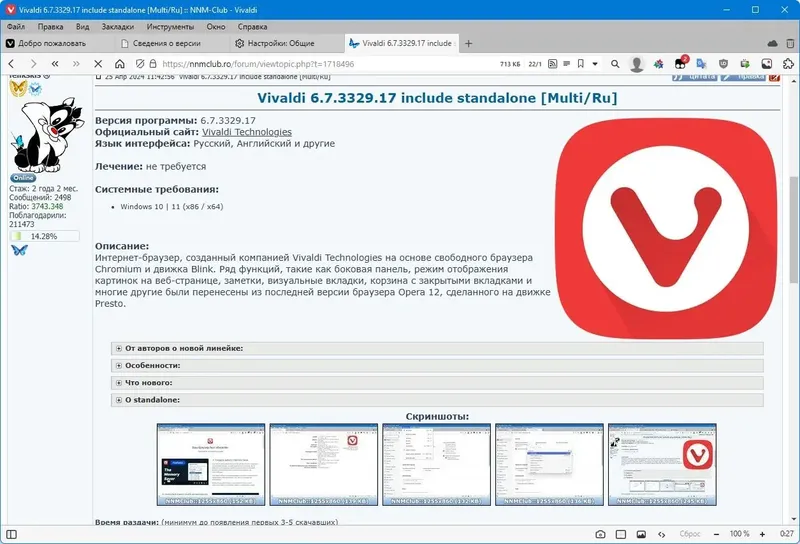The width and height of the screenshot is (800, 544).
Task: Open the Вид menu
Action: (x=82, y=27)
